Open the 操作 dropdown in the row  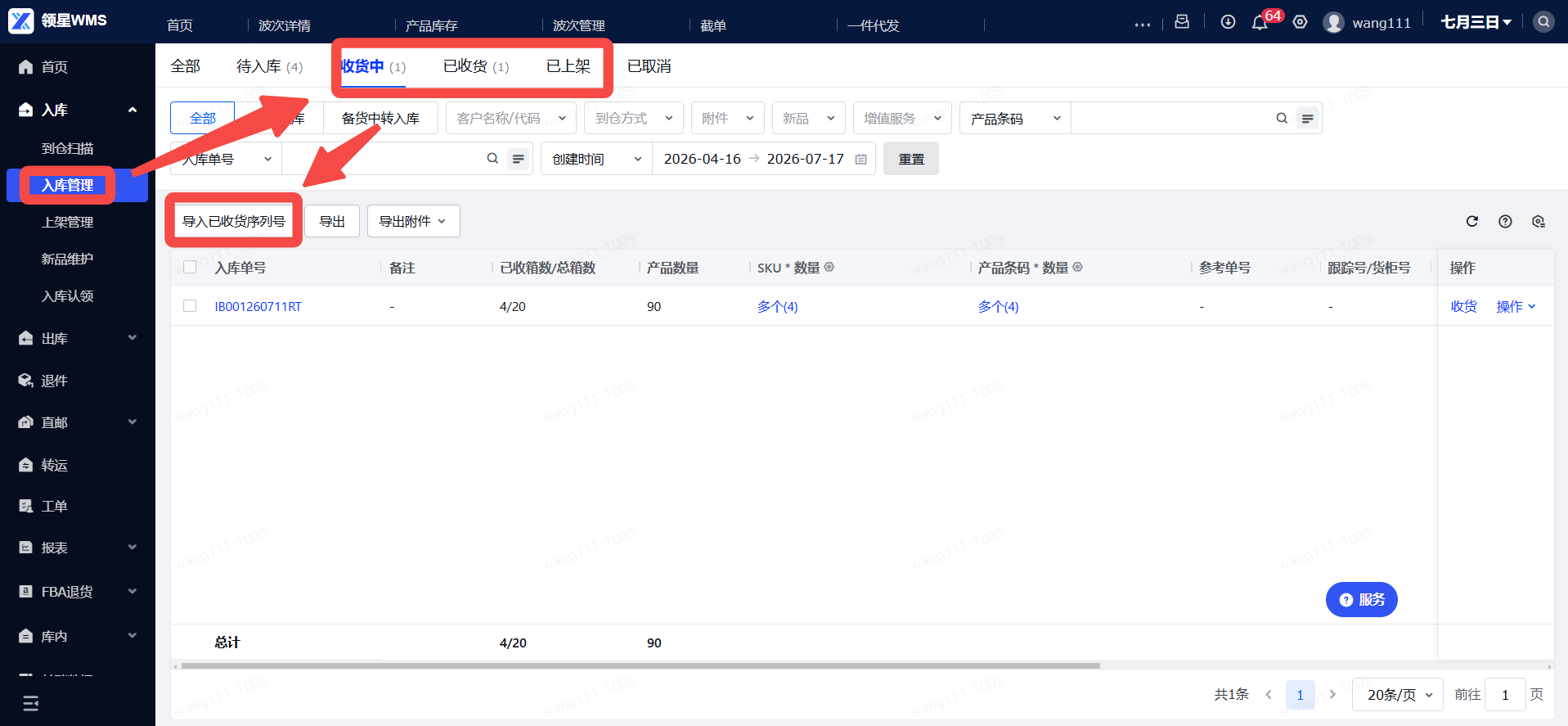tap(1516, 306)
